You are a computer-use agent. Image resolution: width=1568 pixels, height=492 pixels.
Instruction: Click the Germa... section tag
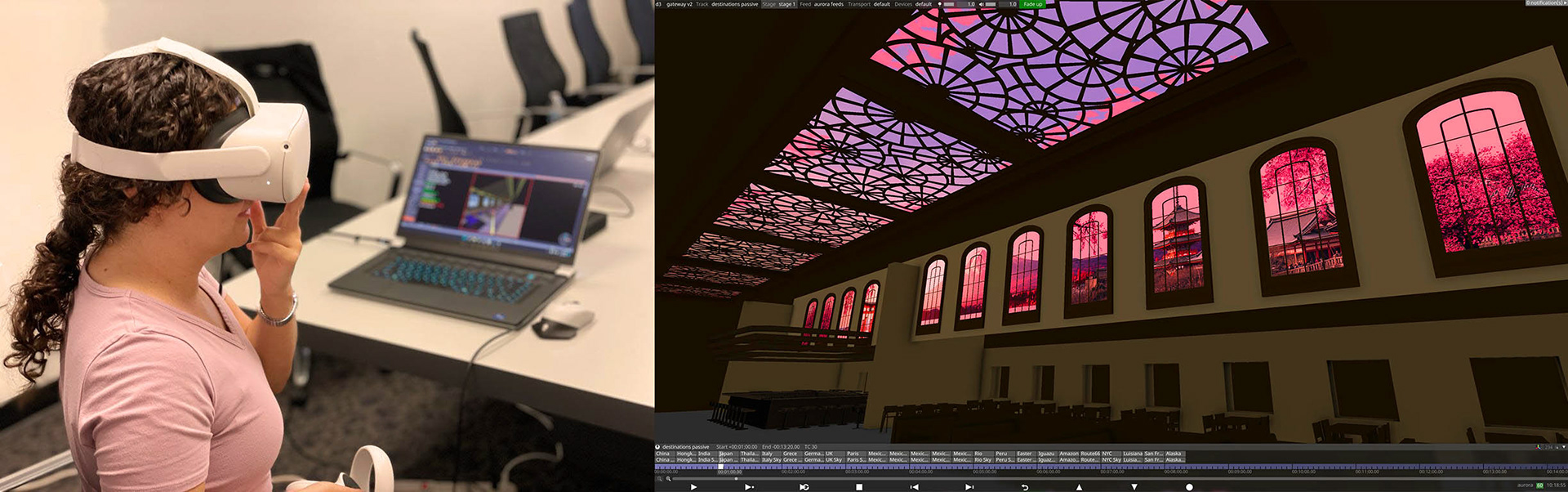click(x=813, y=454)
